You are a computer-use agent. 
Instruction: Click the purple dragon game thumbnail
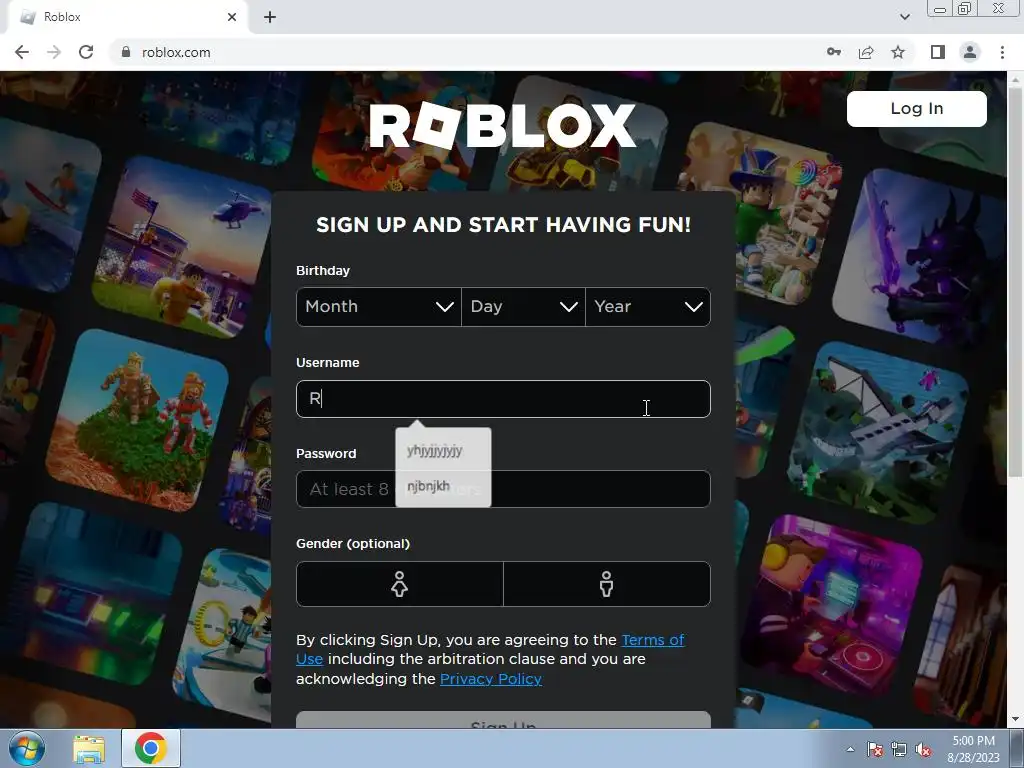[921, 258]
